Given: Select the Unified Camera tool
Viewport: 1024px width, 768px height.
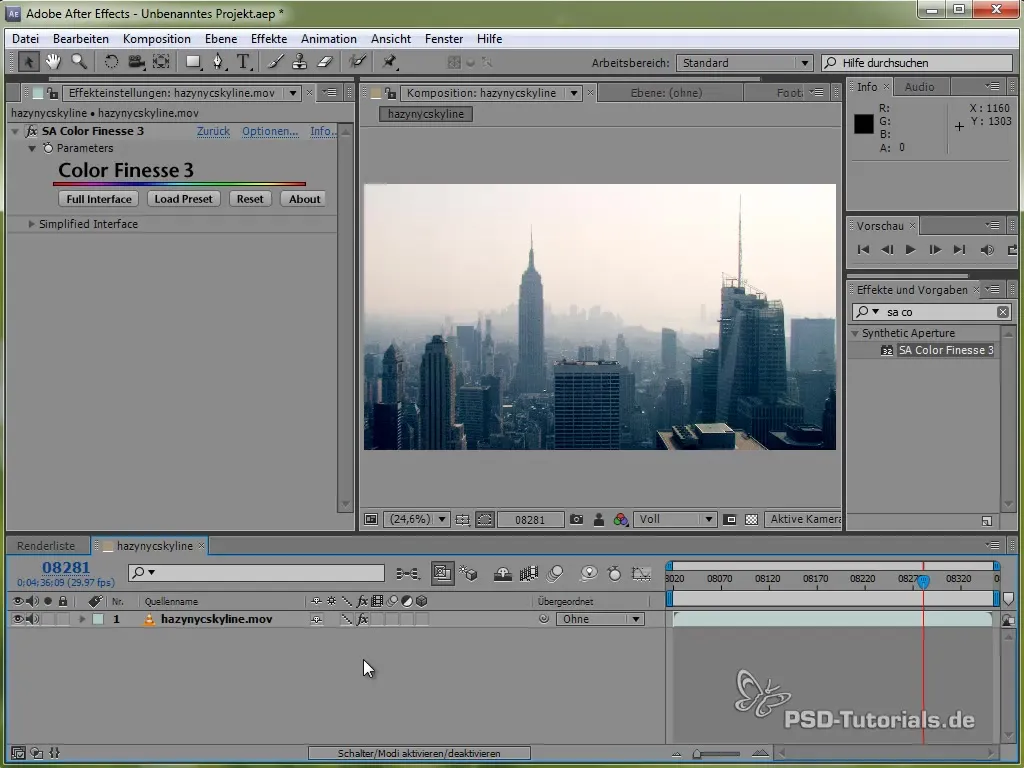Looking at the screenshot, I should point(136,62).
